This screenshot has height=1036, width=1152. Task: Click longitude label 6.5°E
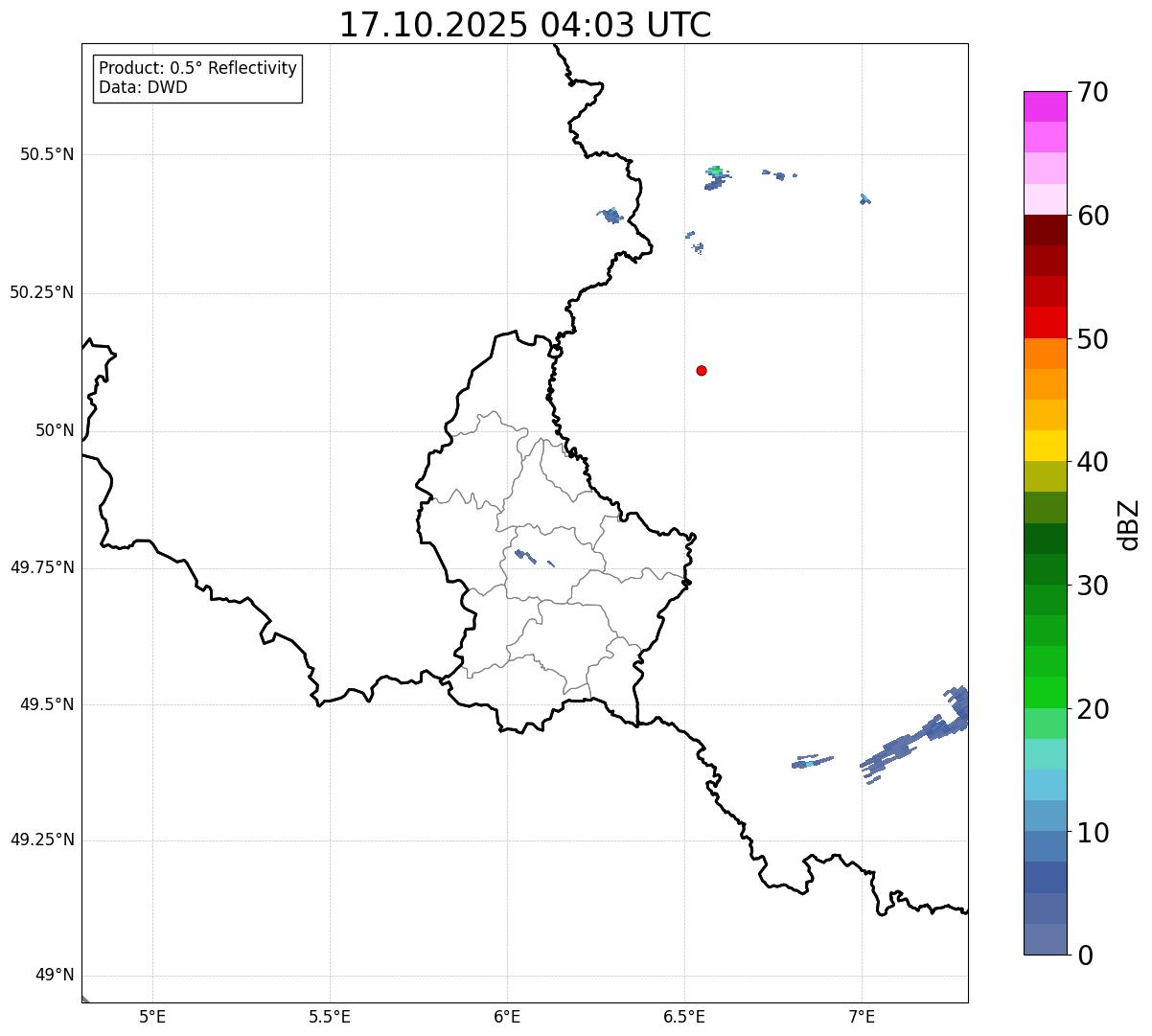684,1016
